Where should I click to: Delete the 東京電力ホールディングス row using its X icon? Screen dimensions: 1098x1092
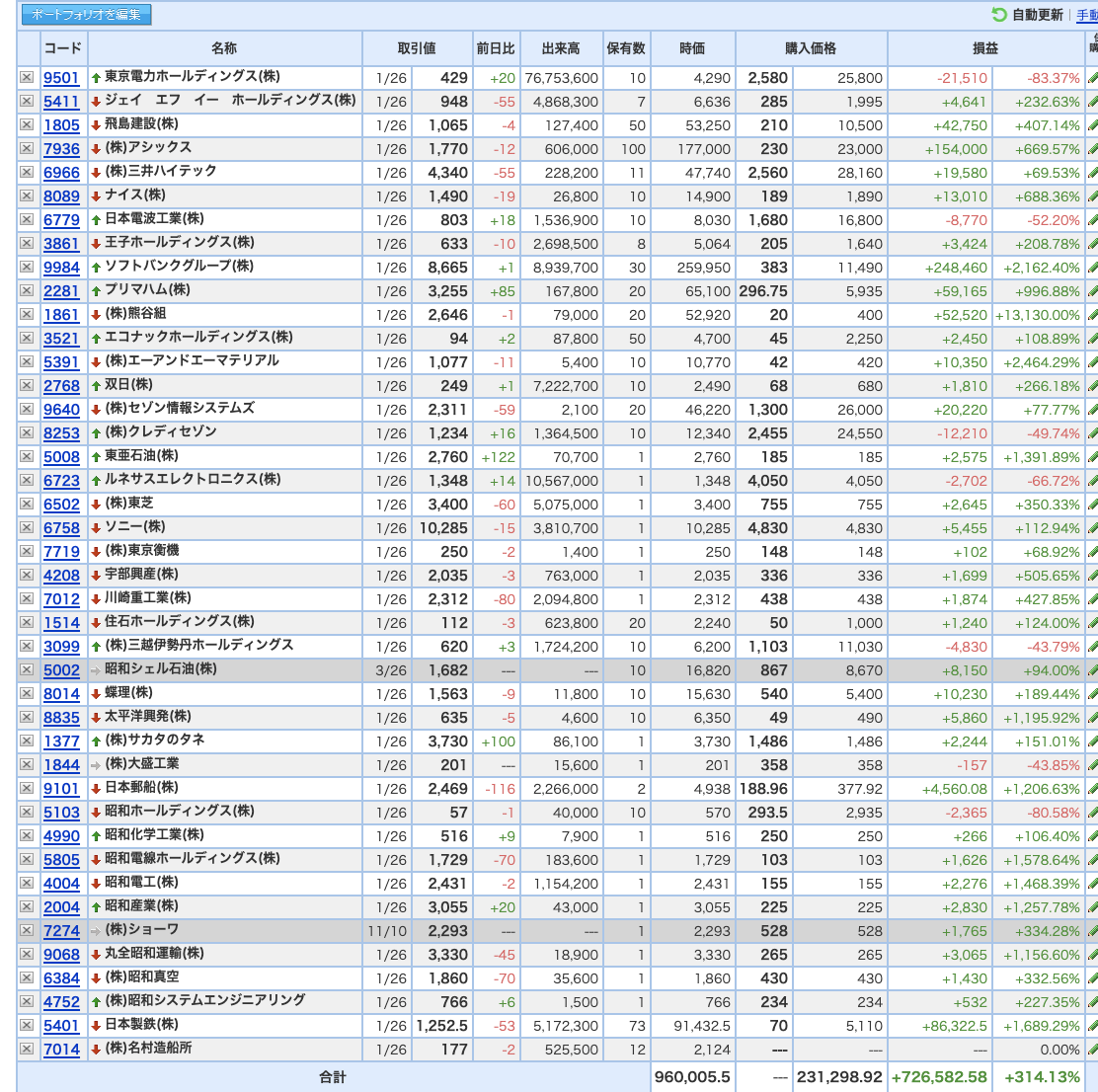click(27, 77)
